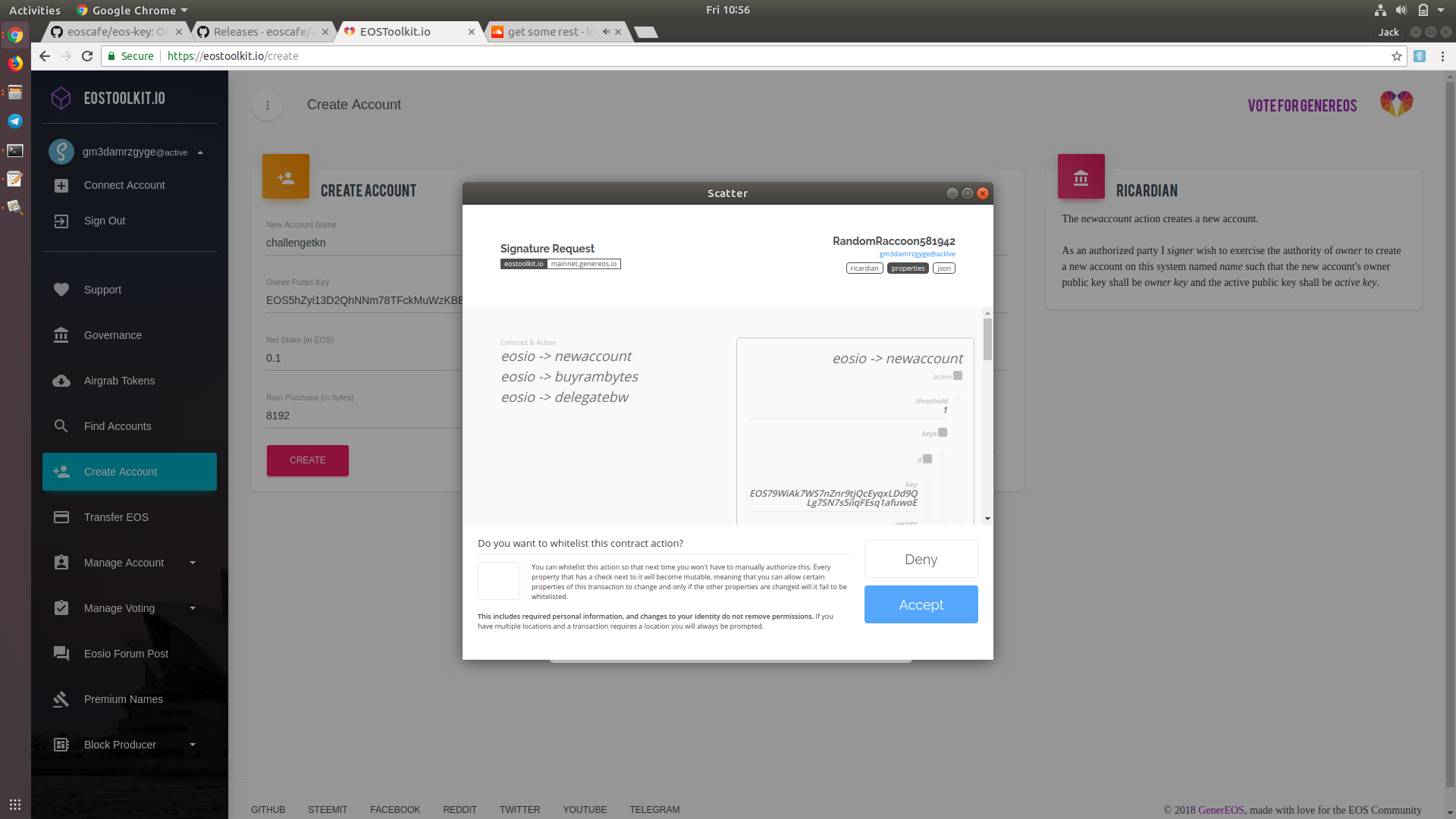The height and width of the screenshot is (819, 1456).
Task: Click the Support heart icon
Action: click(61, 290)
